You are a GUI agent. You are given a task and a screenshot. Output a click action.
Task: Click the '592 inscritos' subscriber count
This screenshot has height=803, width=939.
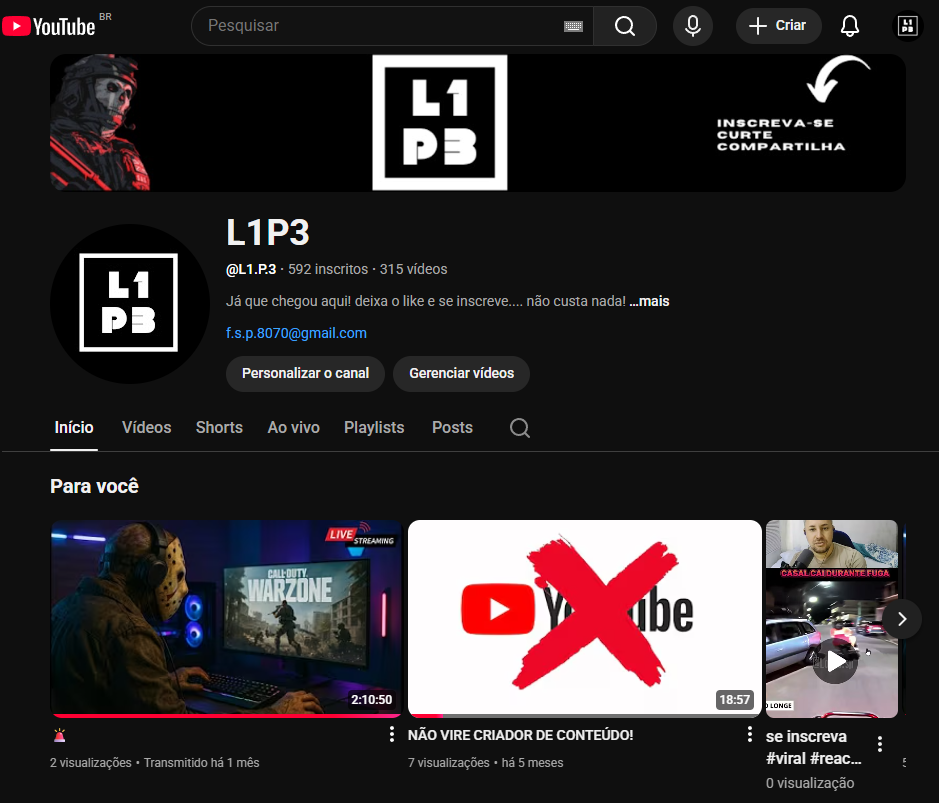coord(328,269)
